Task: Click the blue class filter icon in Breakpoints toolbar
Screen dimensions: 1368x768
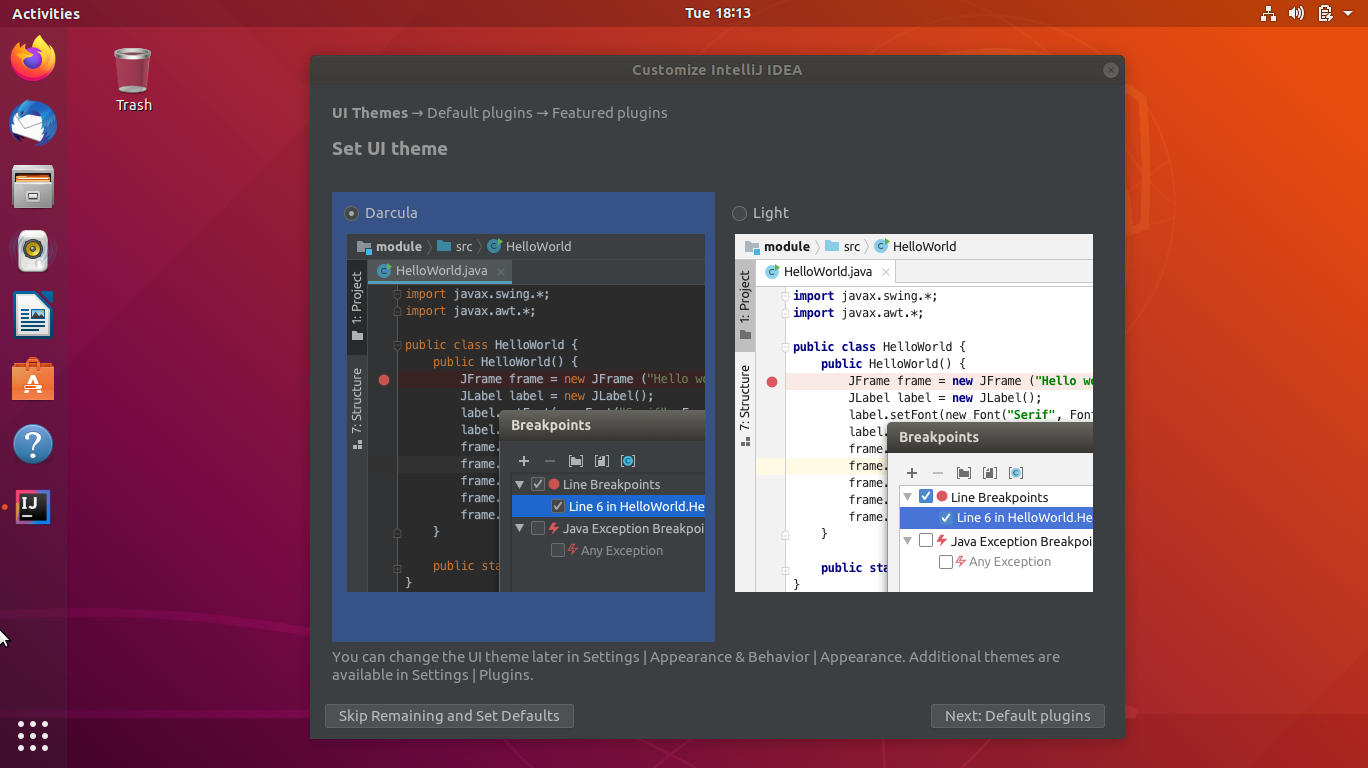Action: coord(628,461)
